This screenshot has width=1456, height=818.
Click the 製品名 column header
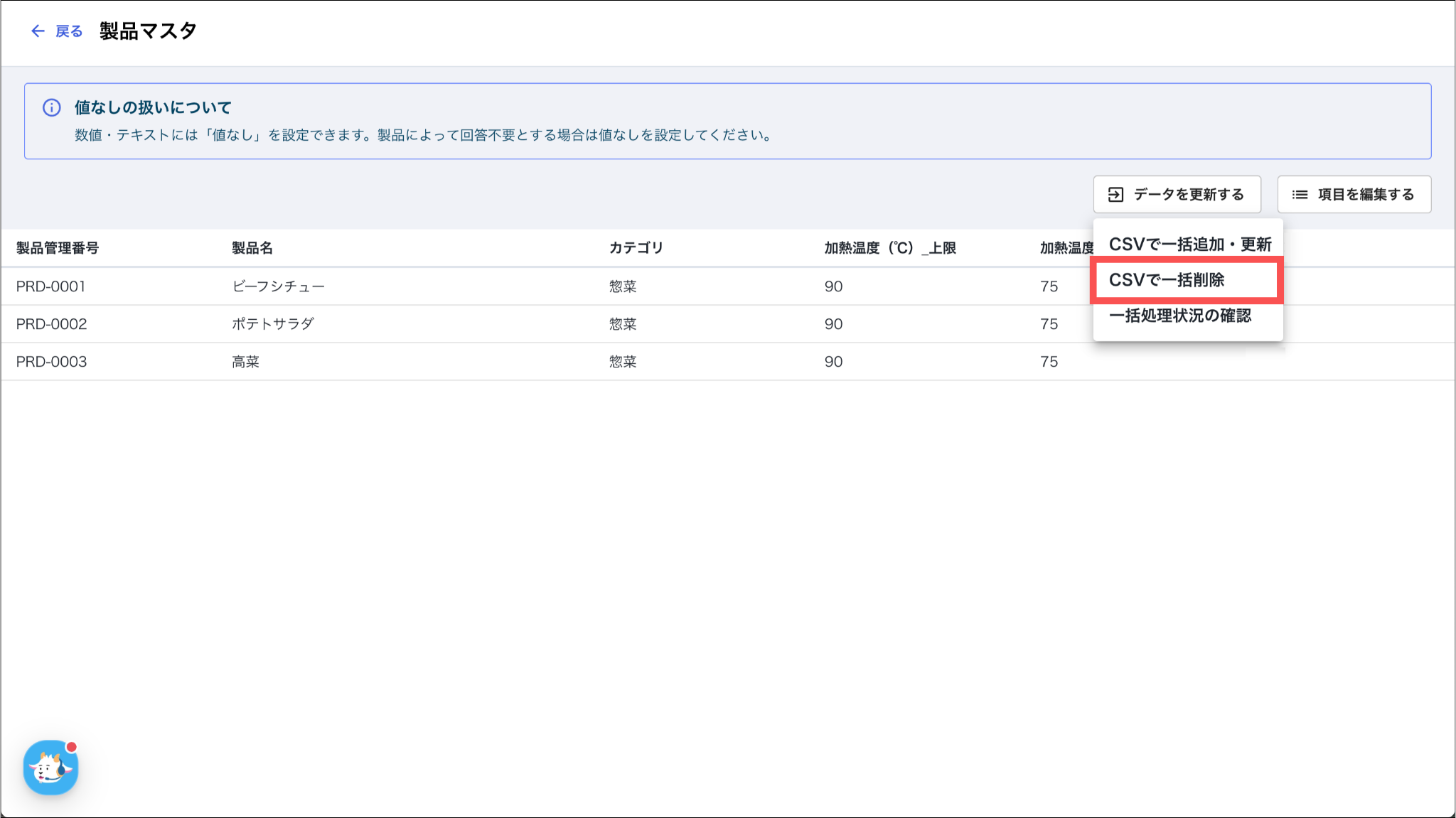point(252,248)
